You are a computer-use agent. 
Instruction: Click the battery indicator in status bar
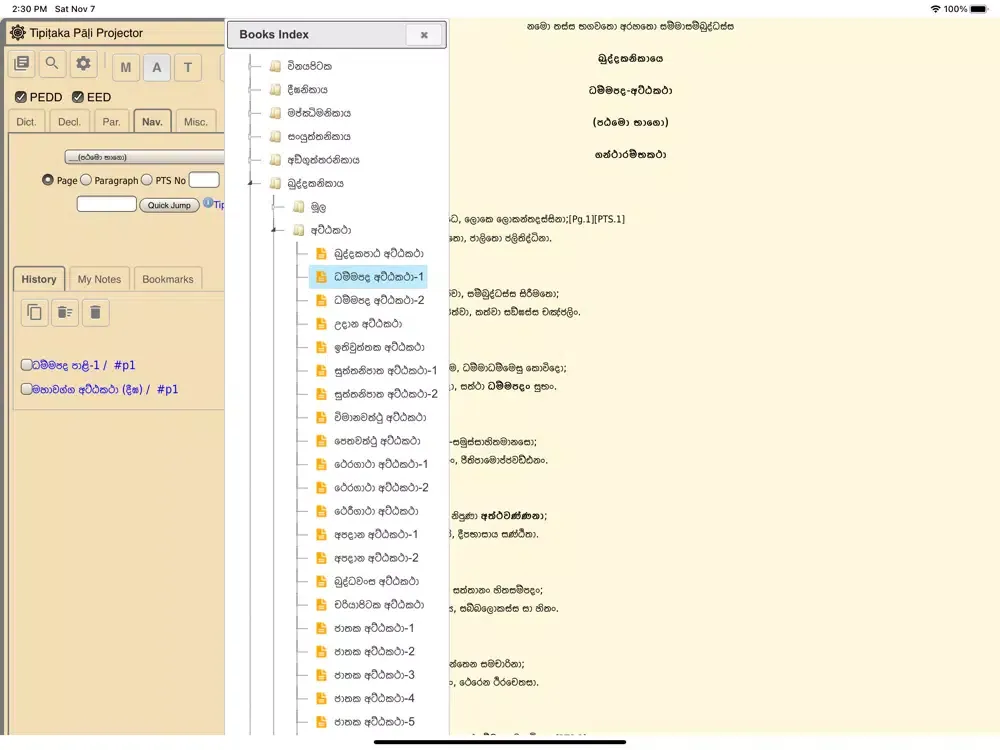pos(979,9)
